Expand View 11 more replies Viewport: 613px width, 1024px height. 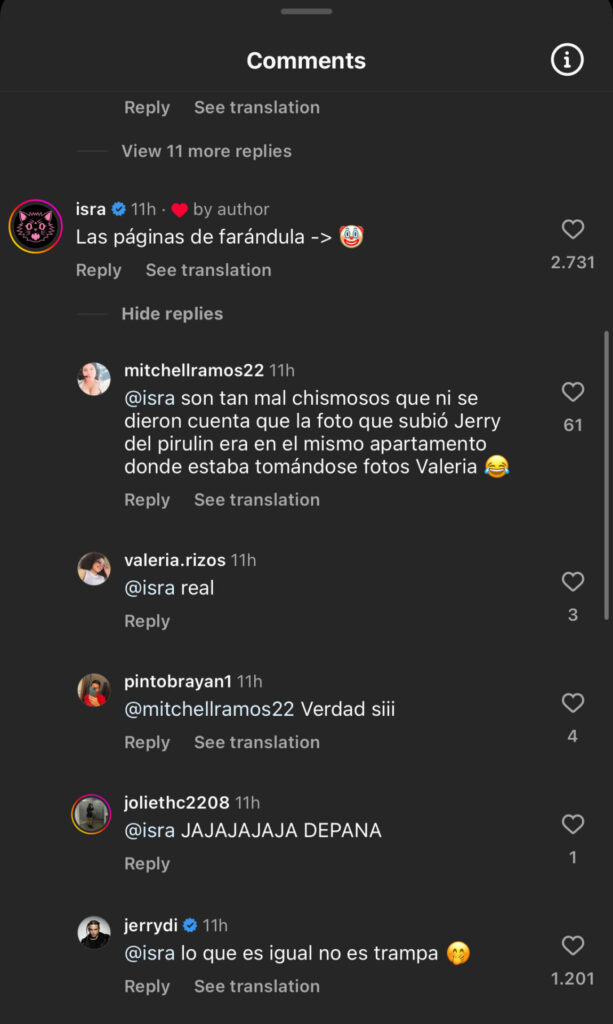click(x=206, y=151)
